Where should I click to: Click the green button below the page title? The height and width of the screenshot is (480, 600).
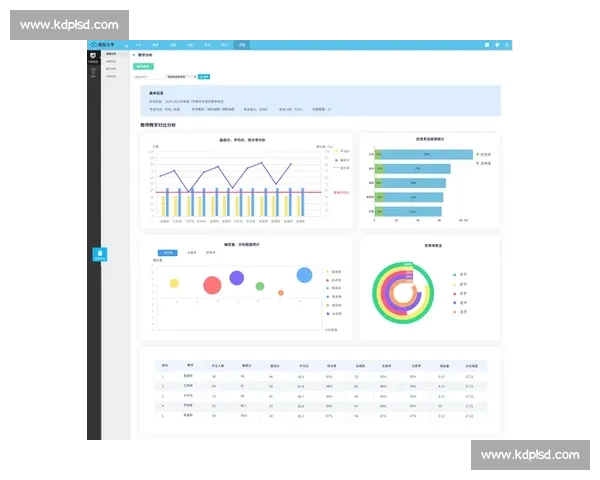(x=143, y=66)
